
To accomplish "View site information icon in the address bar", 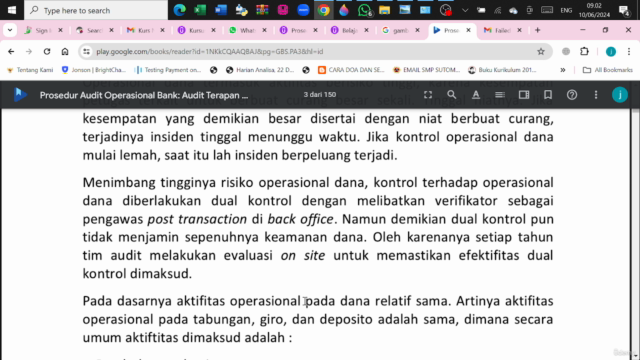I will [x=86, y=51].
